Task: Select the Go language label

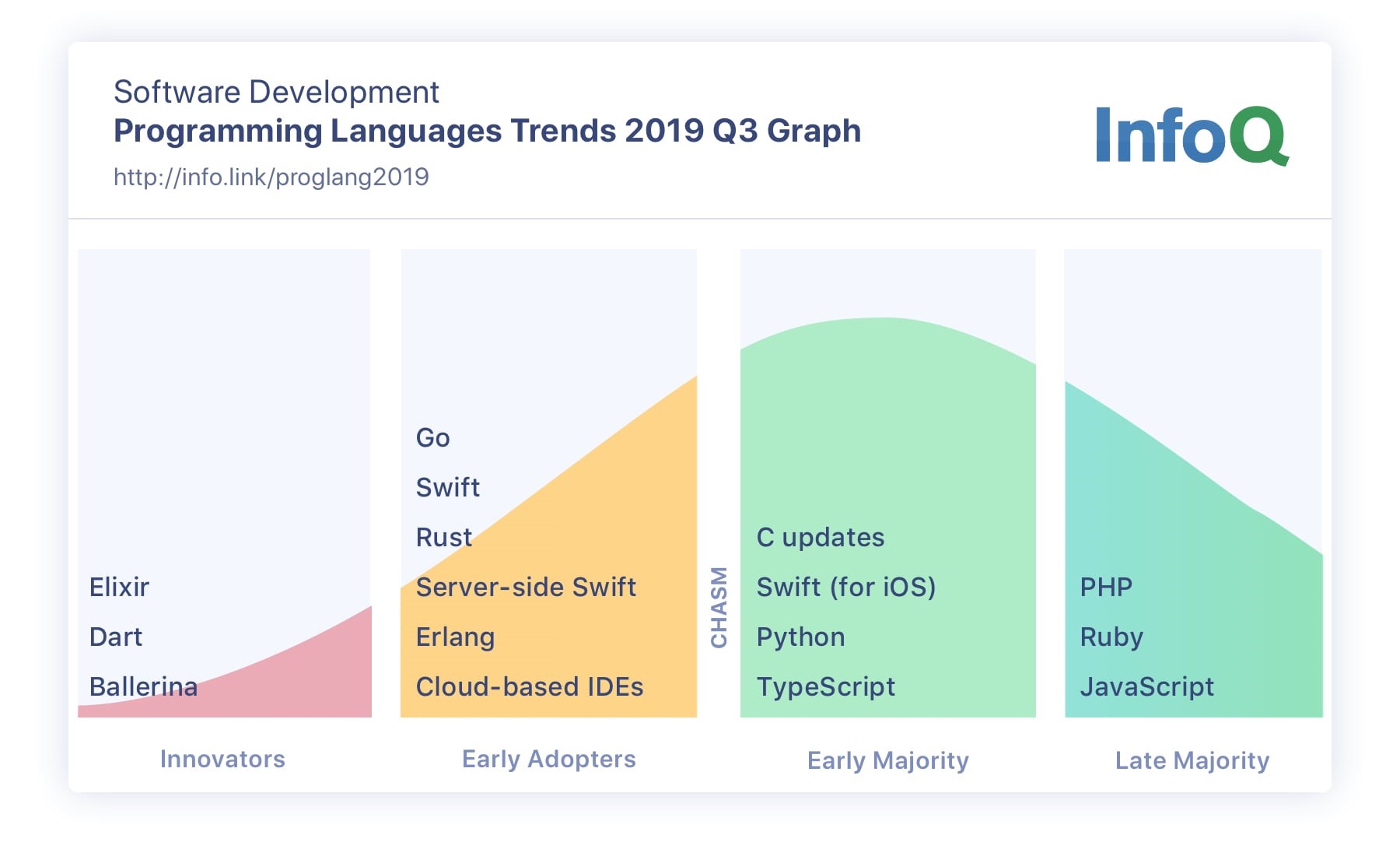Action: click(x=432, y=437)
